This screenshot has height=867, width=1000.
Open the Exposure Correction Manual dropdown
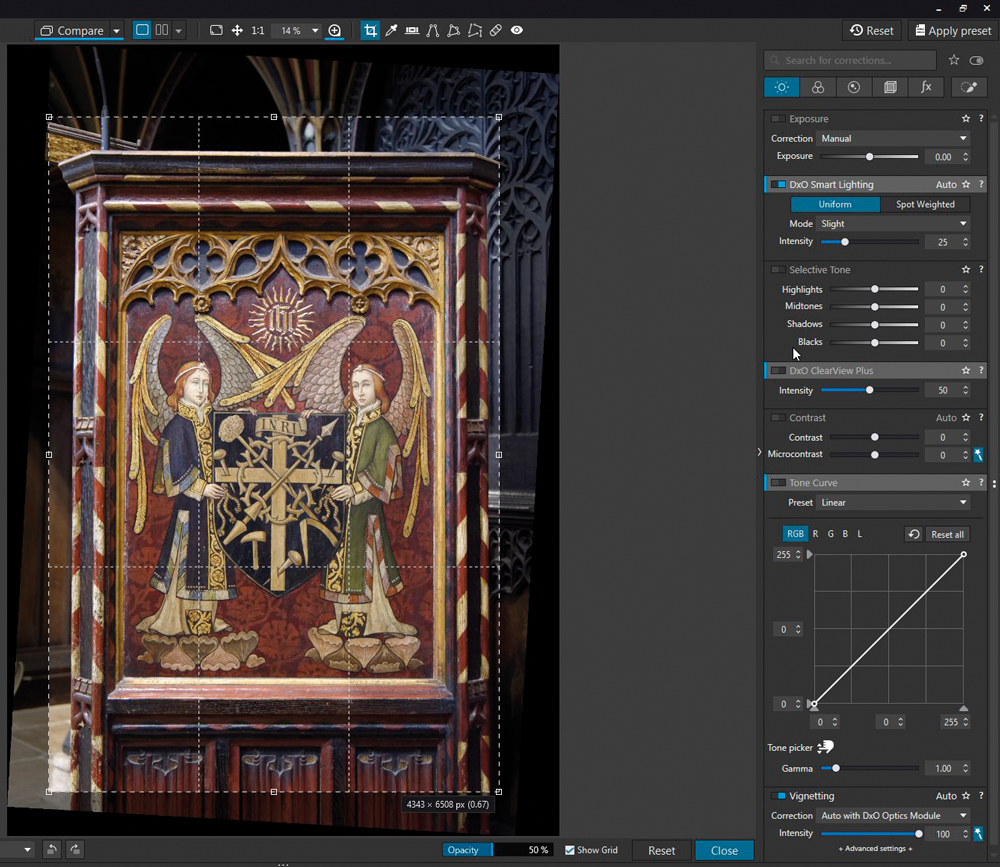(x=893, y=138)
